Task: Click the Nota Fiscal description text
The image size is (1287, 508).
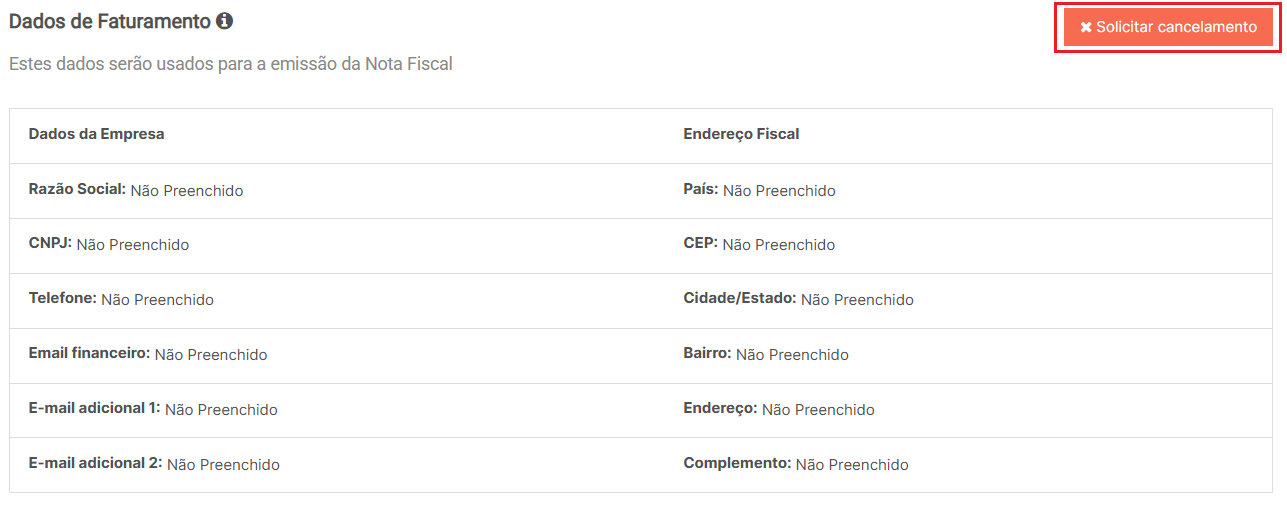Action: (230, 64)
